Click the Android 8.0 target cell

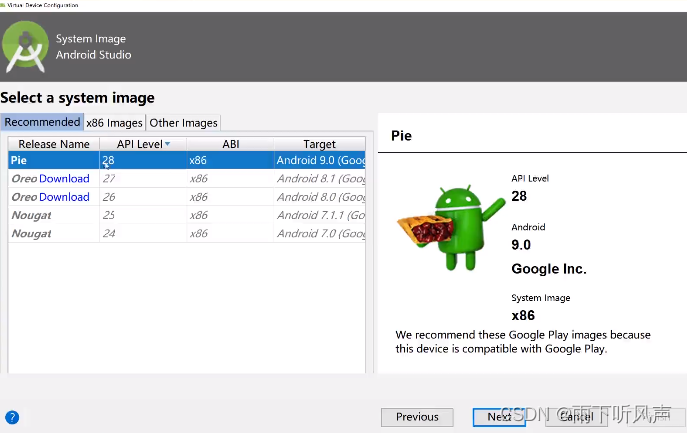320,197
